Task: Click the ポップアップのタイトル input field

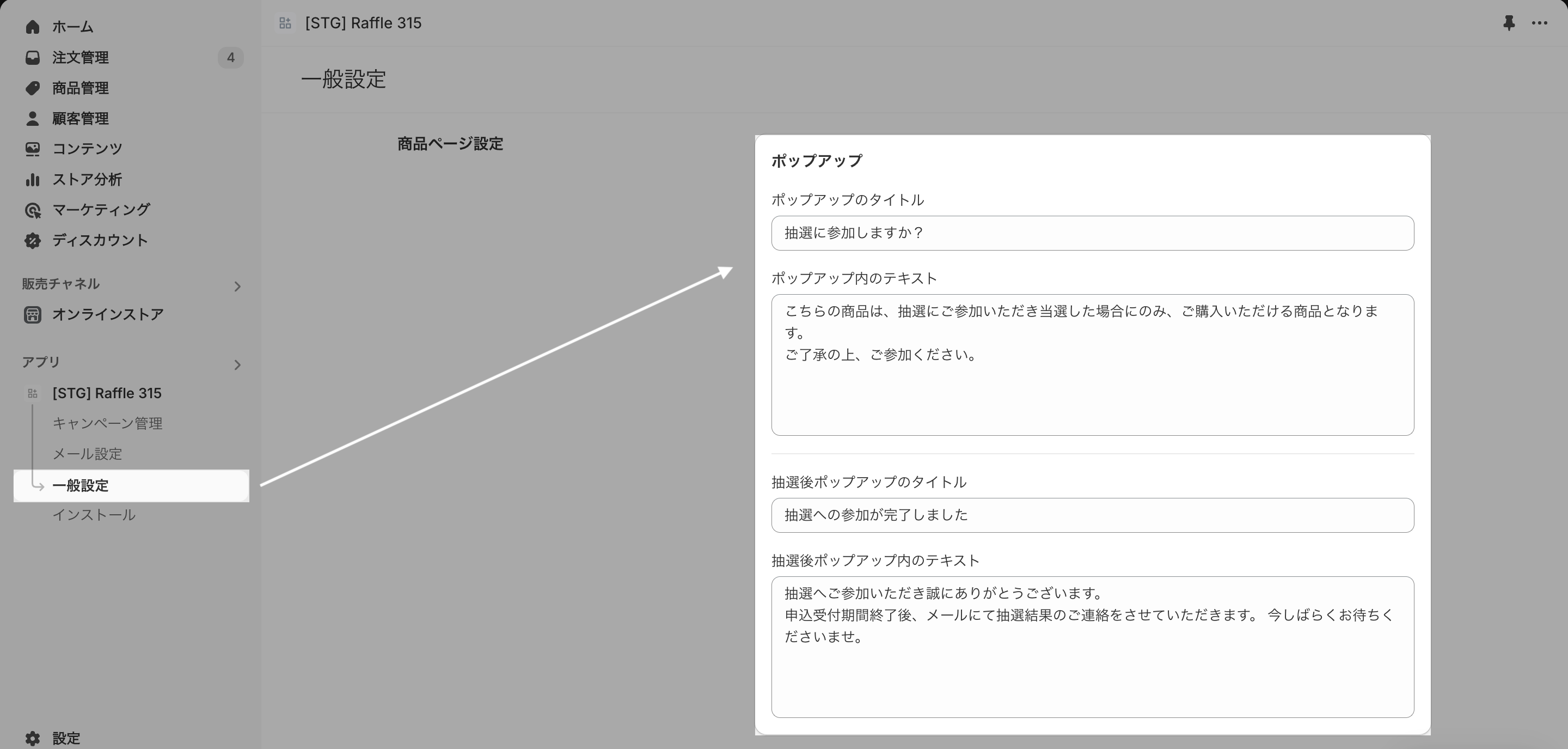Action: tap(1092, 233)
